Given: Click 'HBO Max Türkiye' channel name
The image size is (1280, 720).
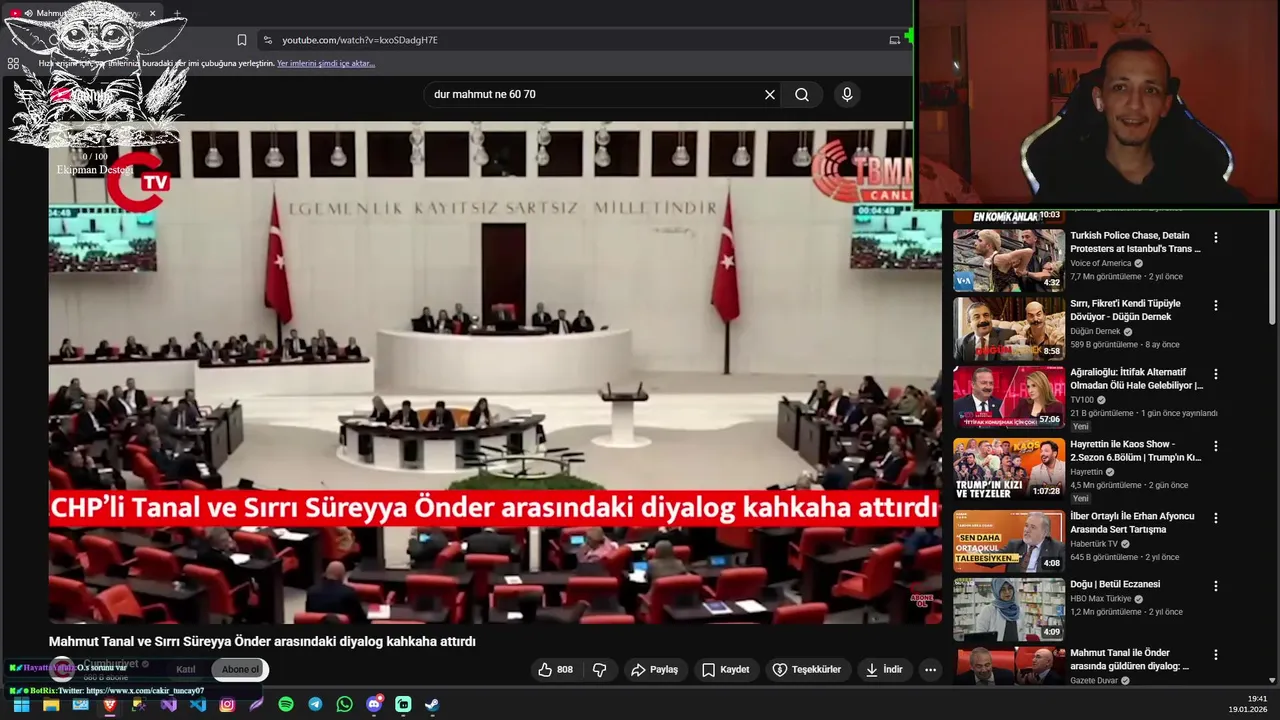Looking at the screenshot, I should tap(1100, 598).
